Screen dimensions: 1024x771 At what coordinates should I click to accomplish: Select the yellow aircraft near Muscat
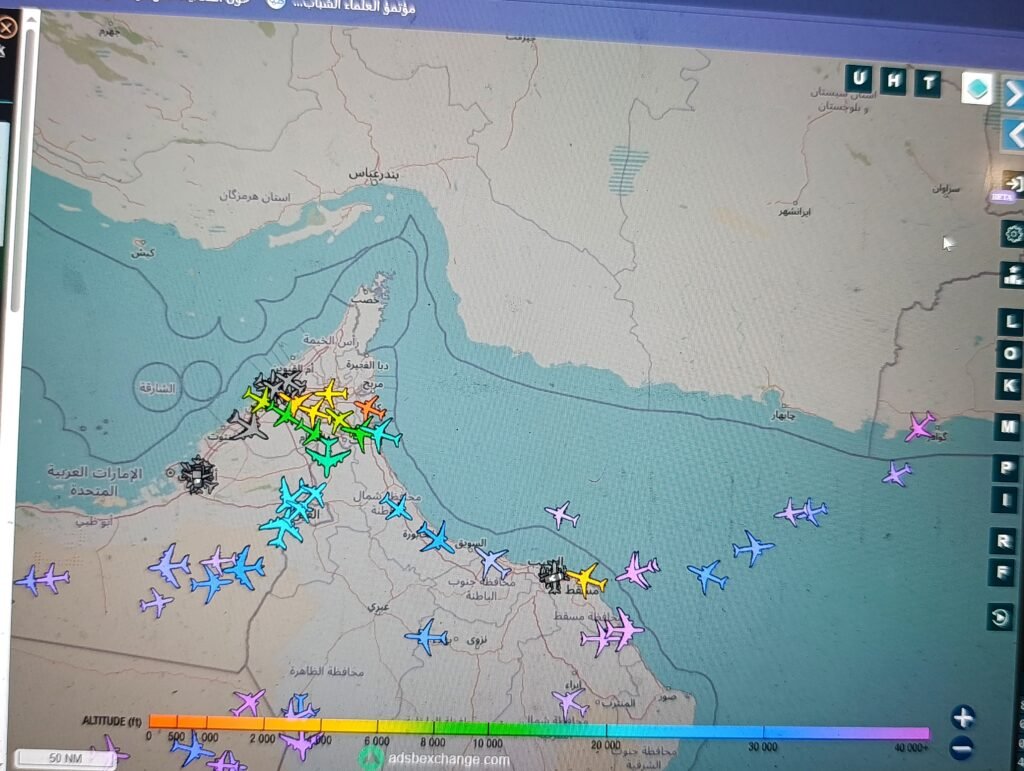[x=586, y=579]
